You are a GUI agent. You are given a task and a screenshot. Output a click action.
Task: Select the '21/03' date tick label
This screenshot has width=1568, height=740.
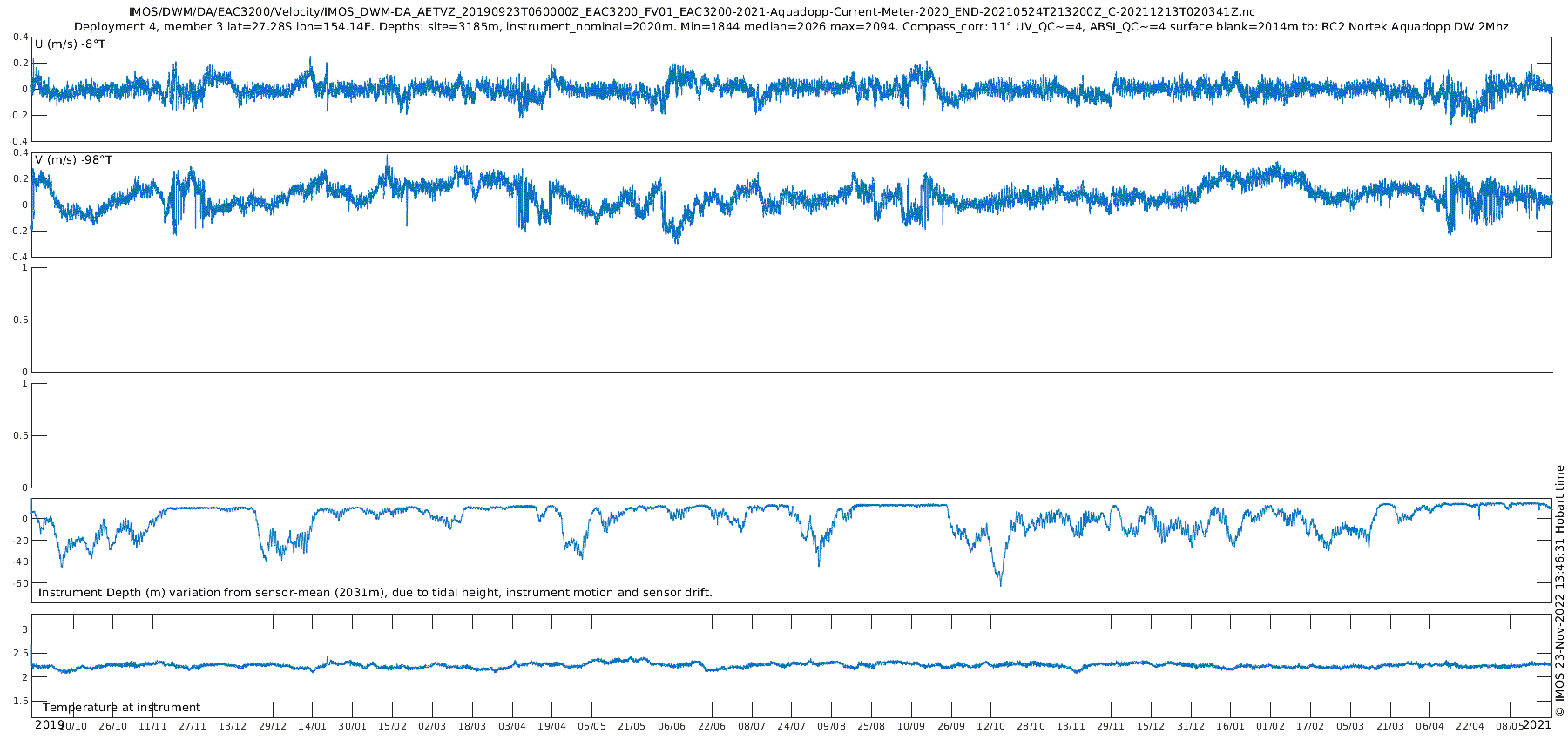tap(1390, 726)
